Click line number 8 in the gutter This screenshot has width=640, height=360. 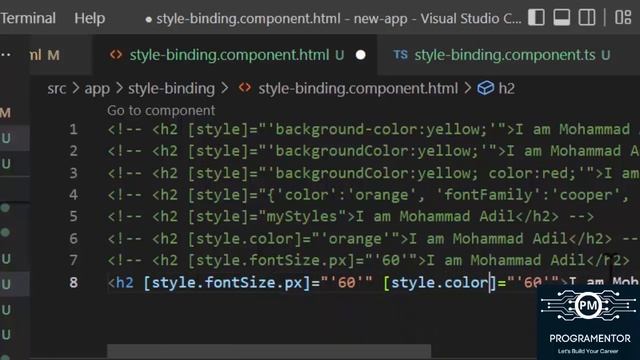[x=73, y=282]
